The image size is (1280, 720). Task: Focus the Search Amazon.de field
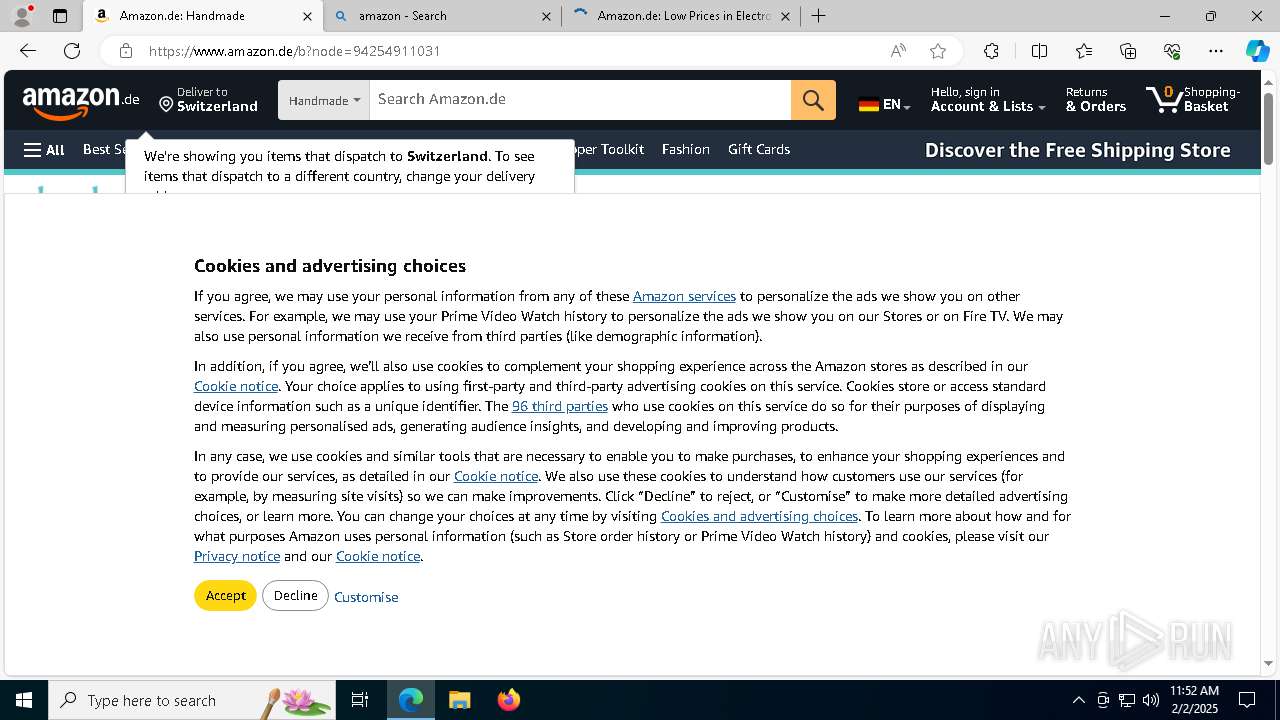580,100
